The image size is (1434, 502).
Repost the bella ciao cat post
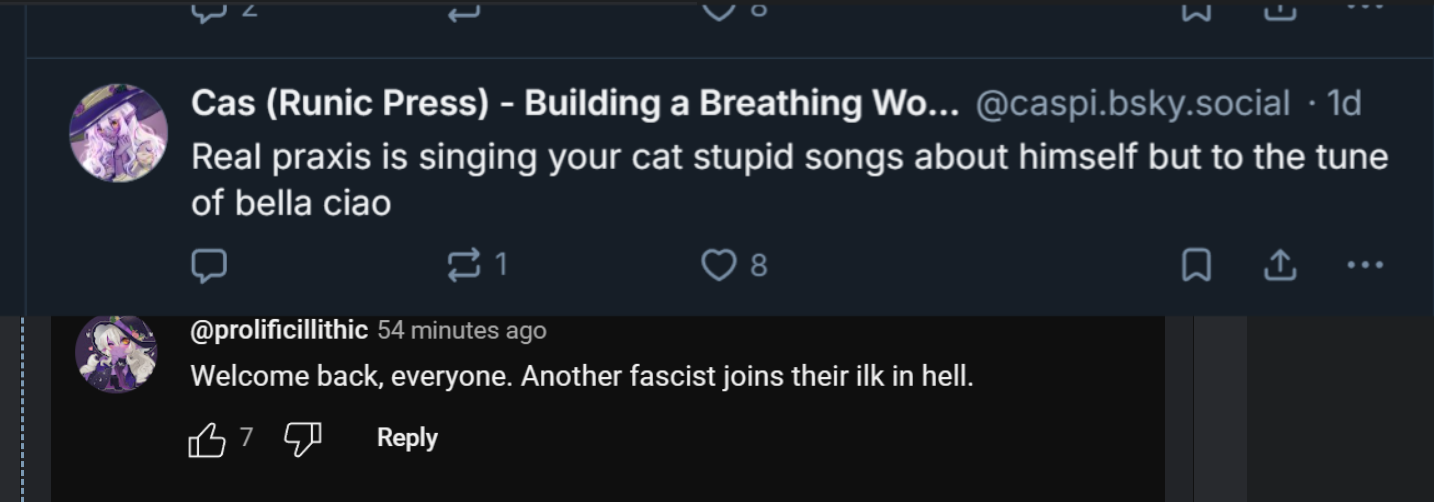463,265
